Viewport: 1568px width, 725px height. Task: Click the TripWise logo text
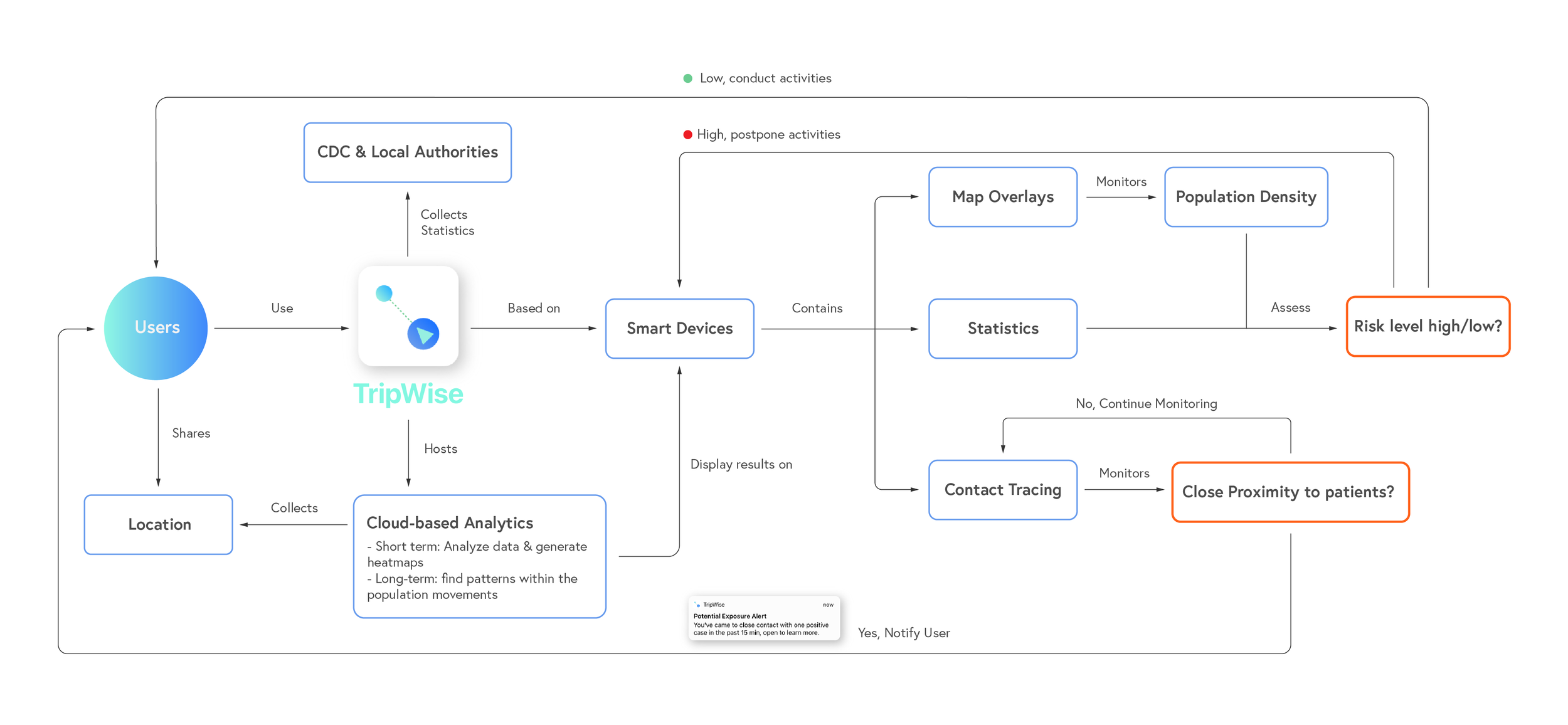[x=408, y=394]
